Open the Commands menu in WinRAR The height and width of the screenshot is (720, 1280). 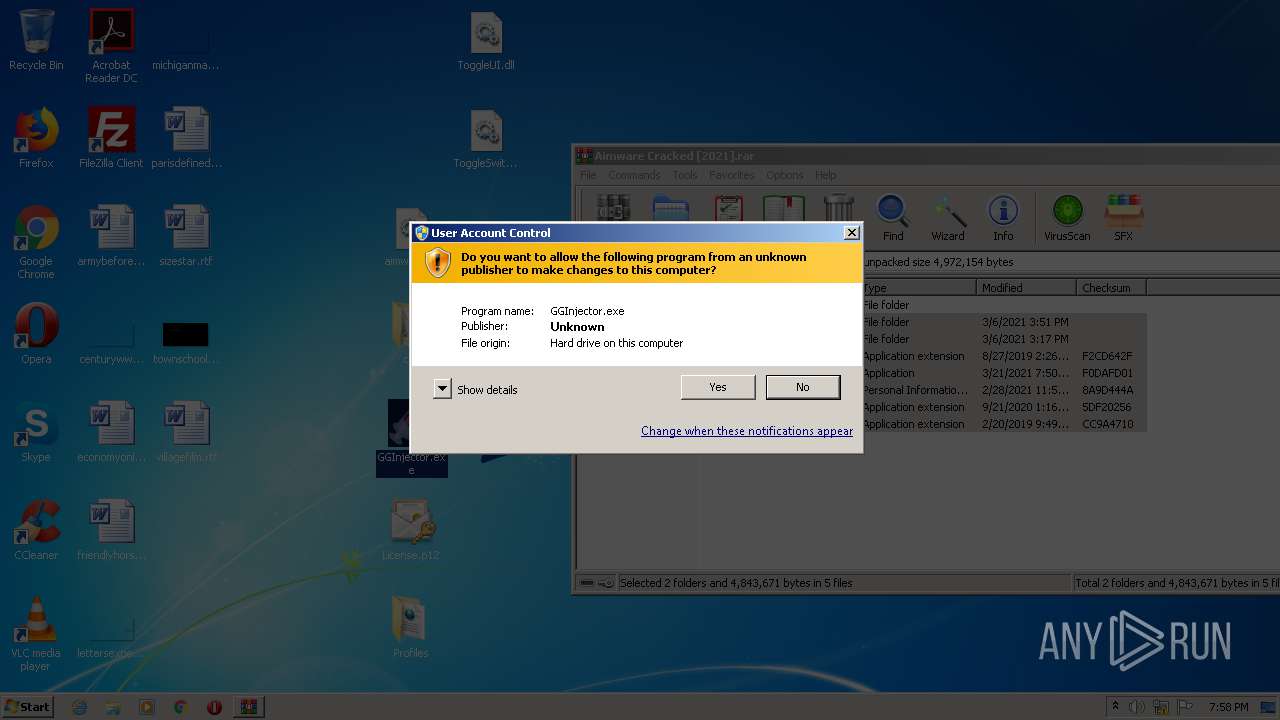[x=634, y=175]
